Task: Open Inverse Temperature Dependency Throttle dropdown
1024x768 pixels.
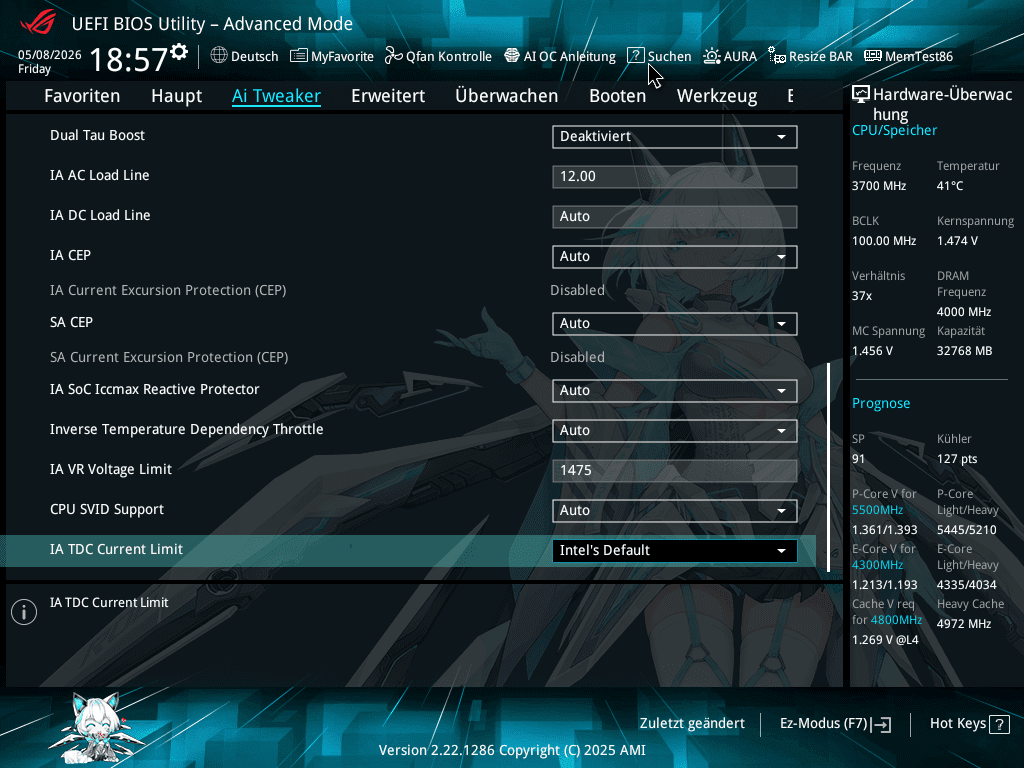Action: pos(675,430)
